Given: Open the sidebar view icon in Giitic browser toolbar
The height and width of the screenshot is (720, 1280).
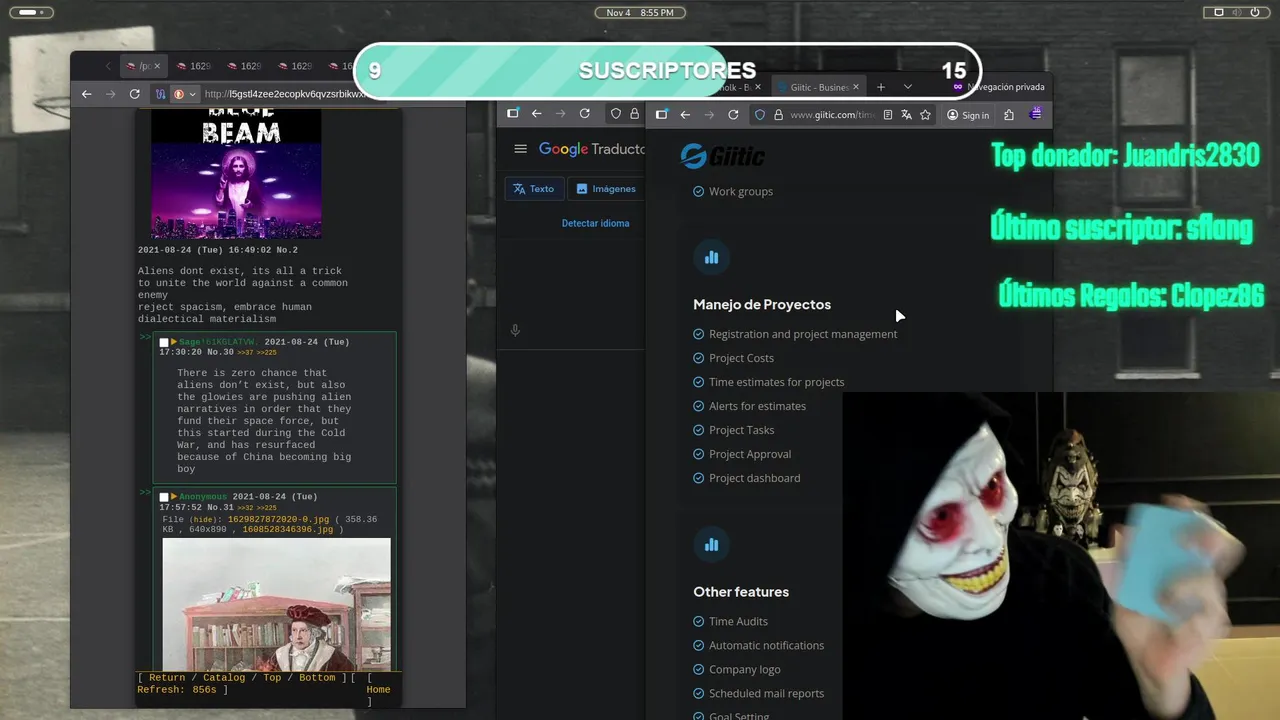Looking at the screenshot, I should click(x=661, y=115).
